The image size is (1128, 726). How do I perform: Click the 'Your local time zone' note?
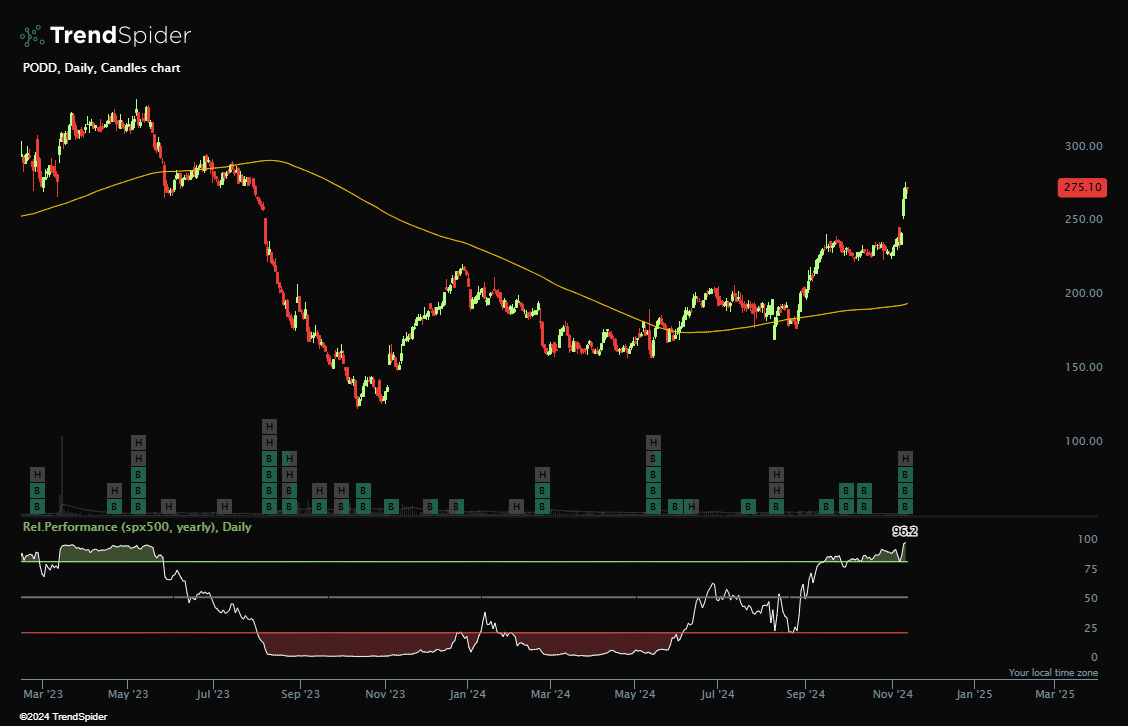1053,673
